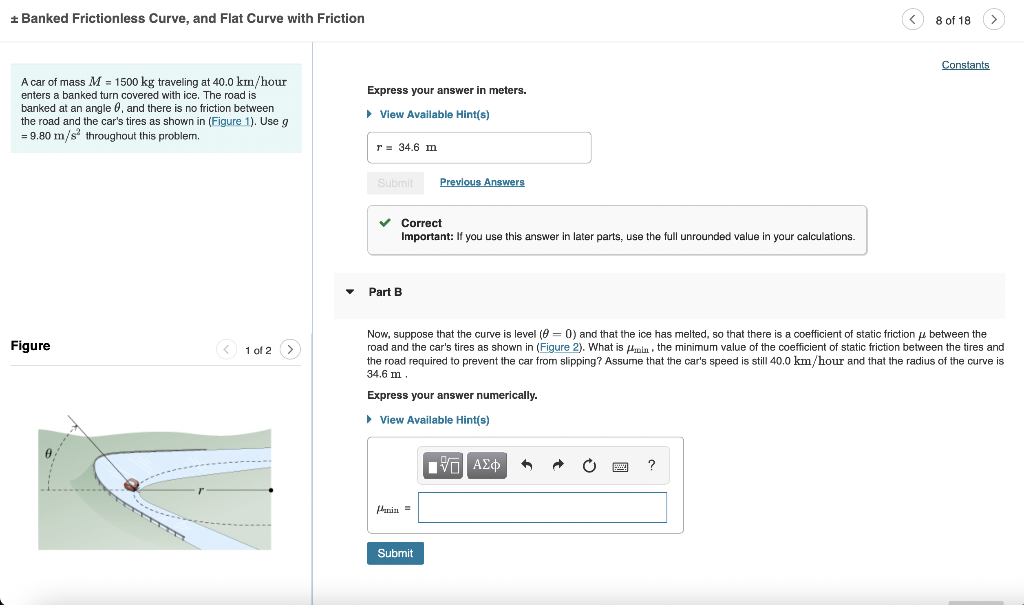Submit the Part B answer
Screen dimensions: 1024x605
point(395,552)
